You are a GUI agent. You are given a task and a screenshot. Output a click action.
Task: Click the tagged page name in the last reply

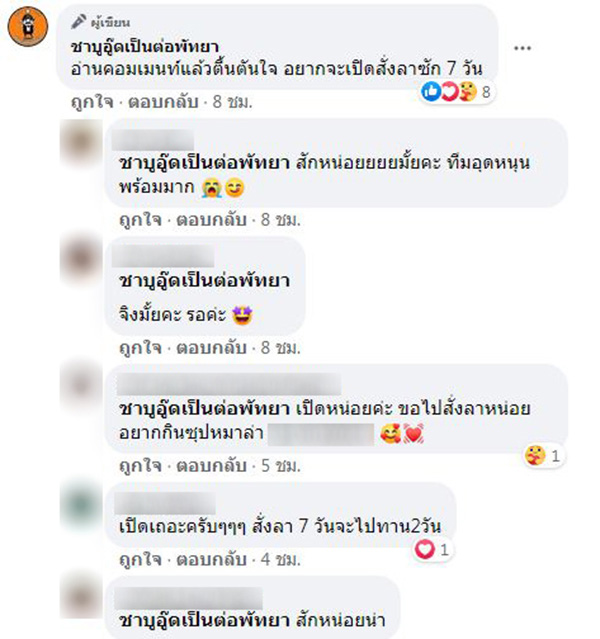(204, 620)
